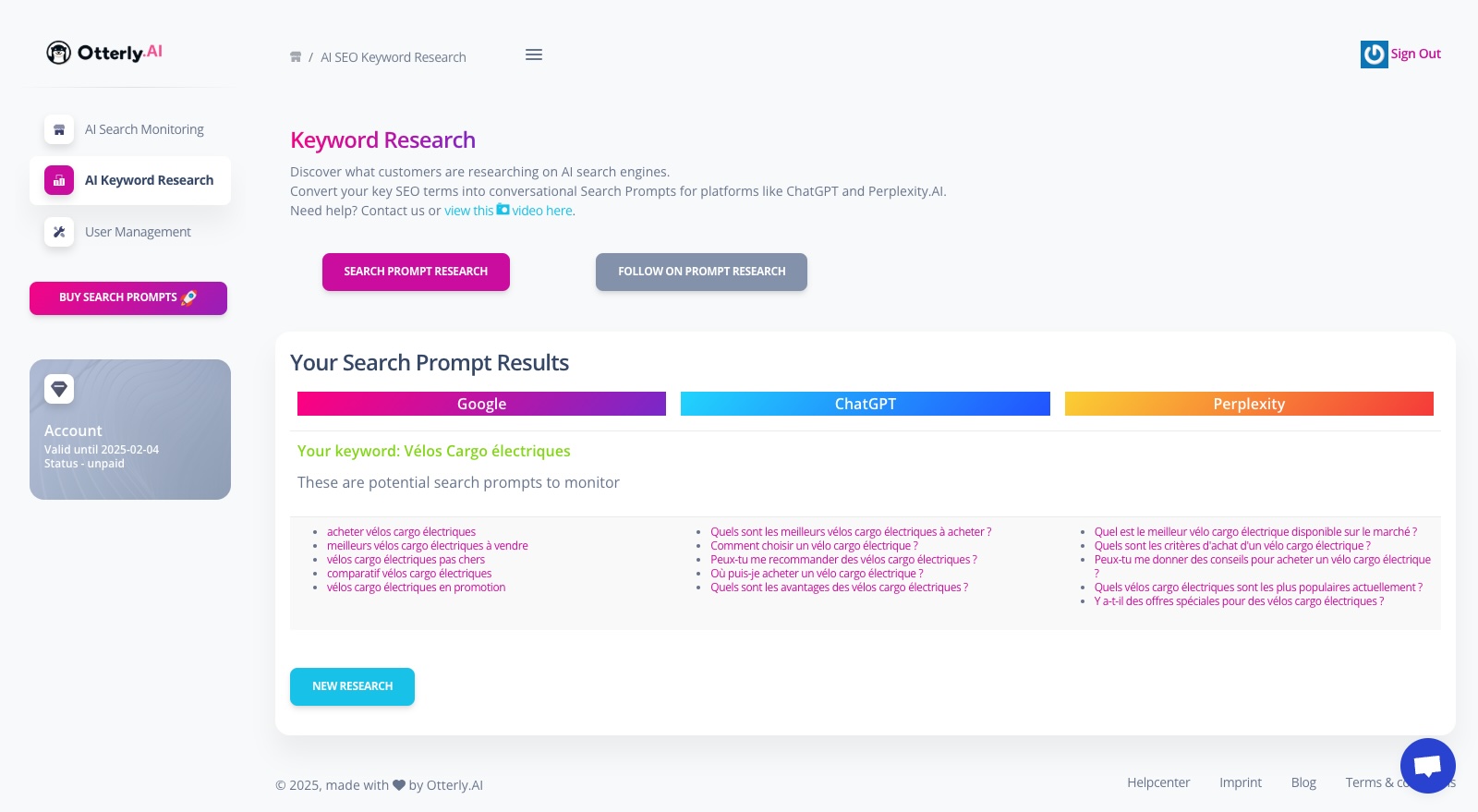
Task: Click Follow On Prompt Research button
Action: (701, 272)
